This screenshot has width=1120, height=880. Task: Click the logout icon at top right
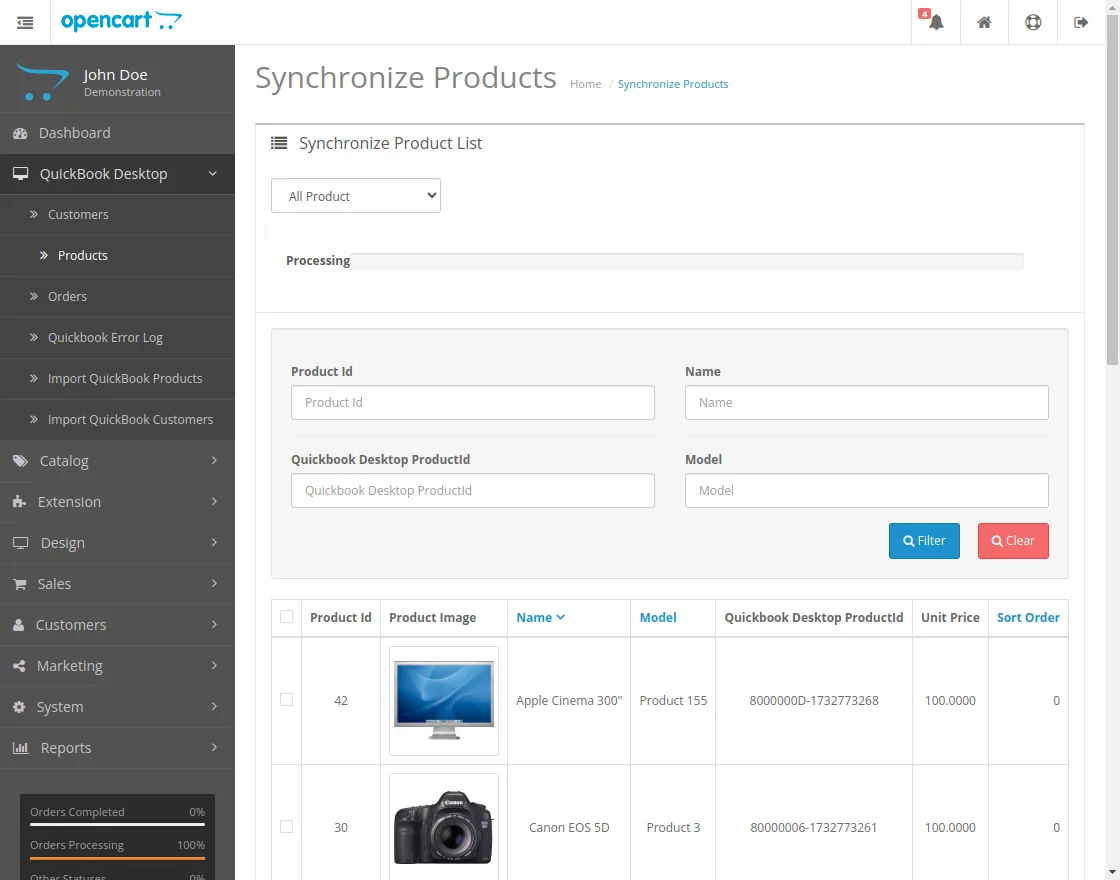coord(1081,21)
